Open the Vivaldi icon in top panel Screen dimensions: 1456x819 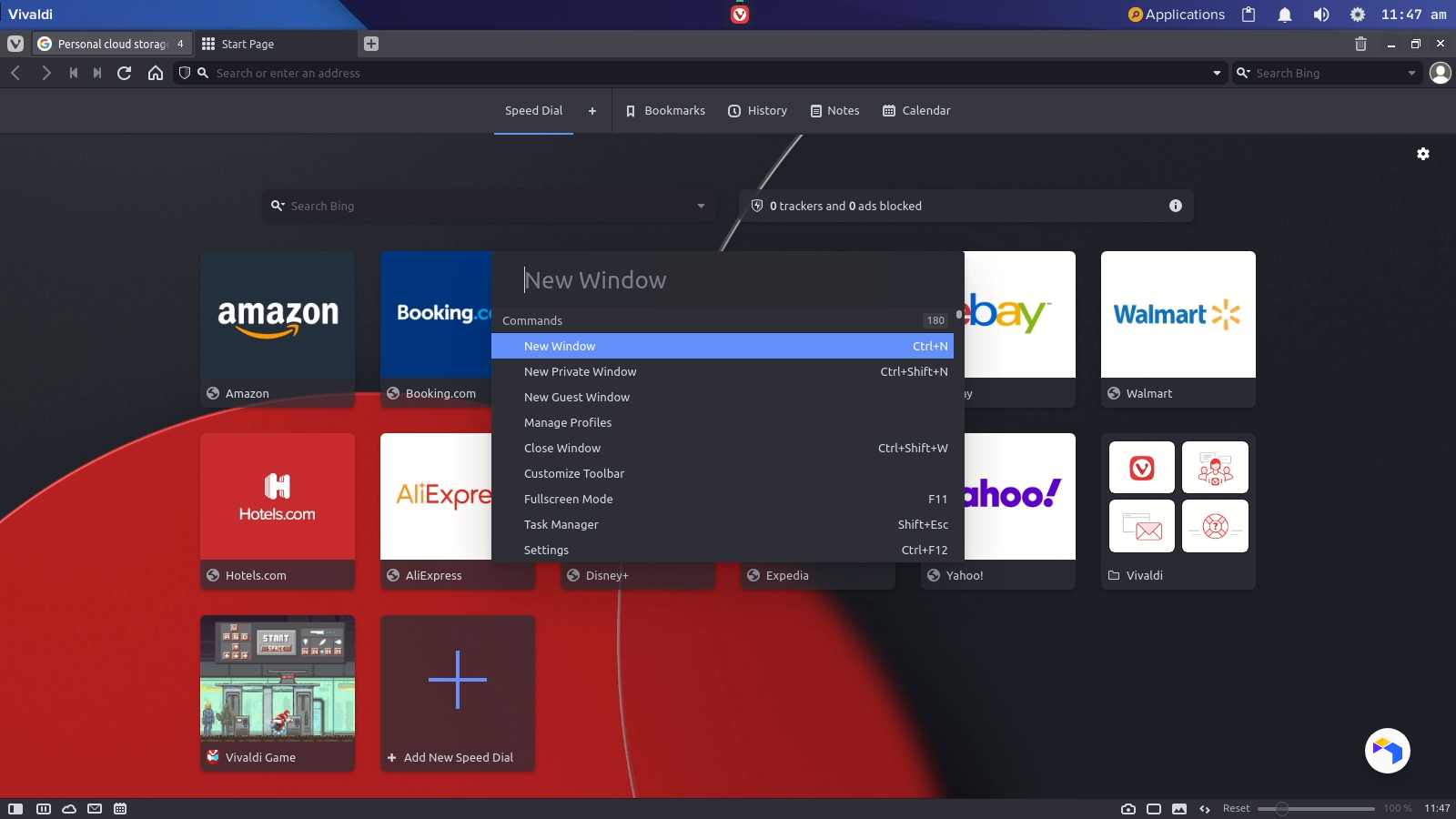point(740,15)
